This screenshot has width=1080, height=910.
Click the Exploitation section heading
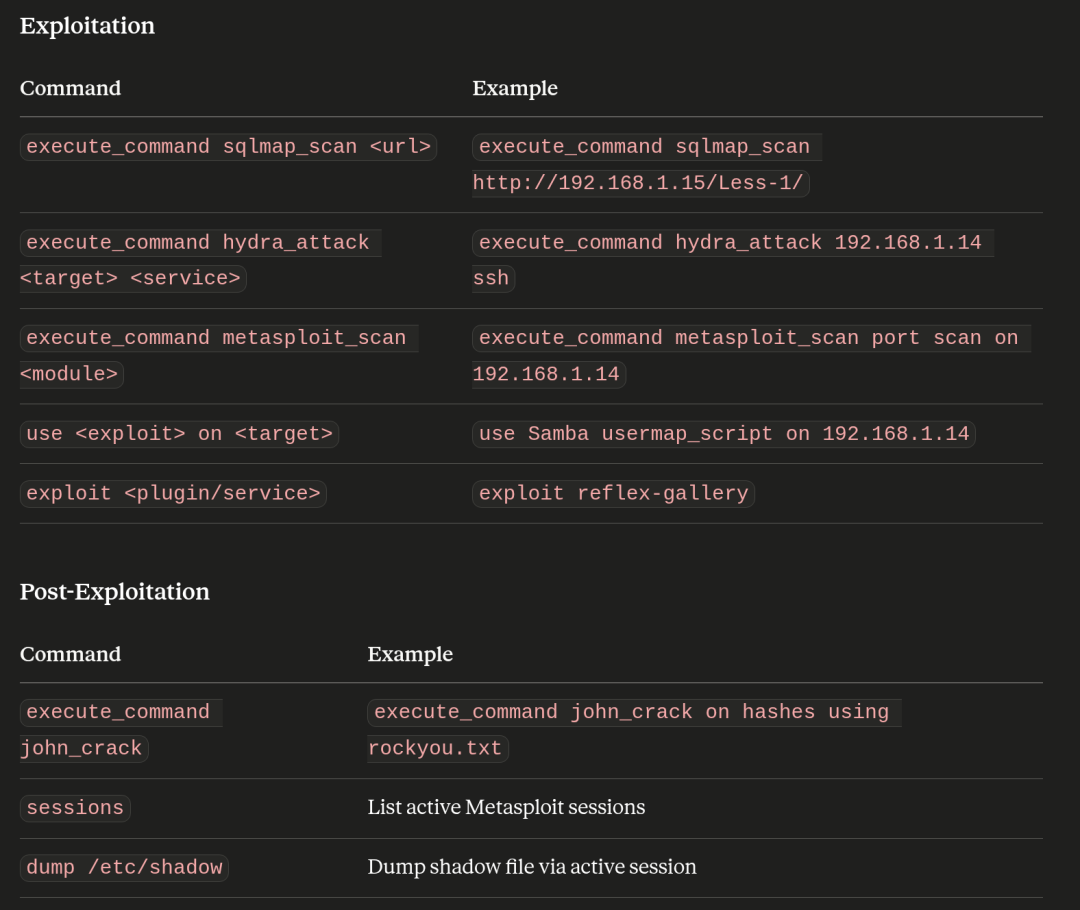click(x=87, y=26)
